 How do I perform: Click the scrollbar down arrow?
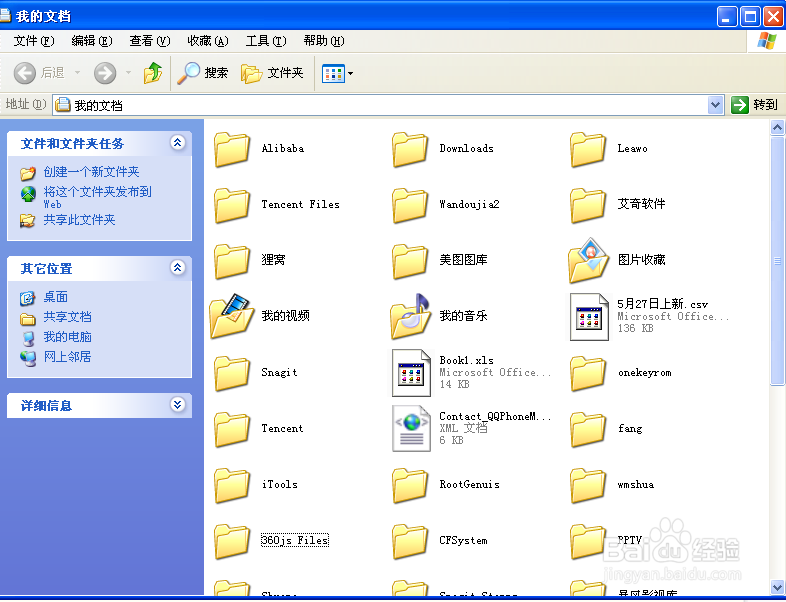coord(777,587)
